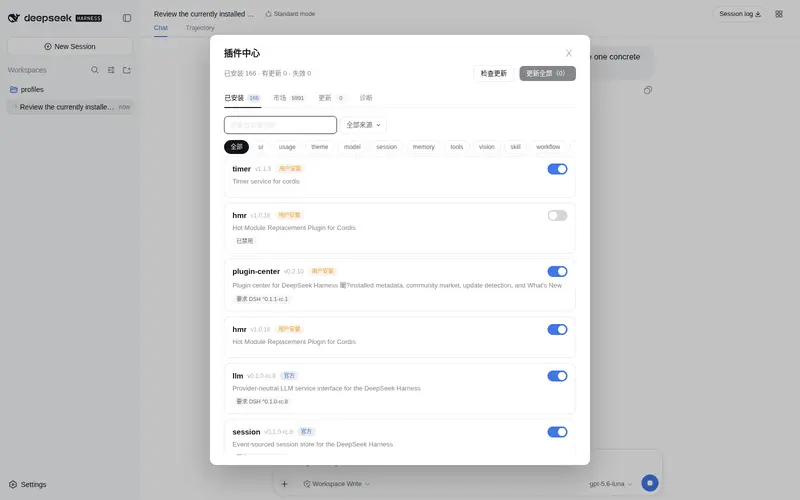Click the Standard mode indicator
The height and width of the screenshot is (500, 800).
[290, 14]
